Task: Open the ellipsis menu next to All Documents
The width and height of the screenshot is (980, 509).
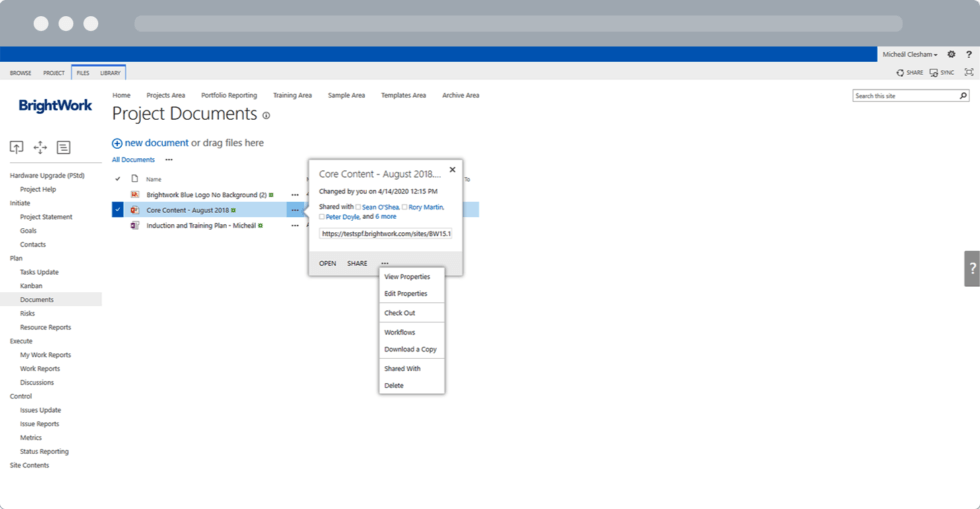Action: click(169, 160)
